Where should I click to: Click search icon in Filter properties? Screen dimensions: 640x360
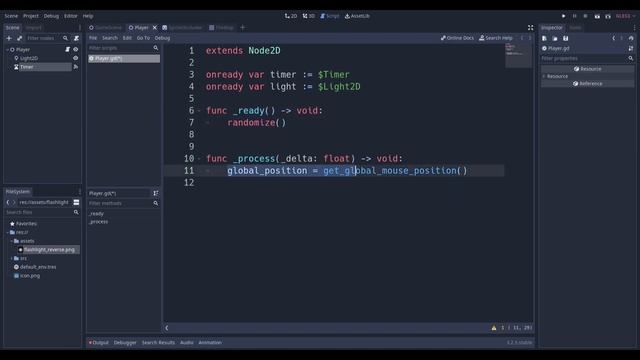[631, 58]
